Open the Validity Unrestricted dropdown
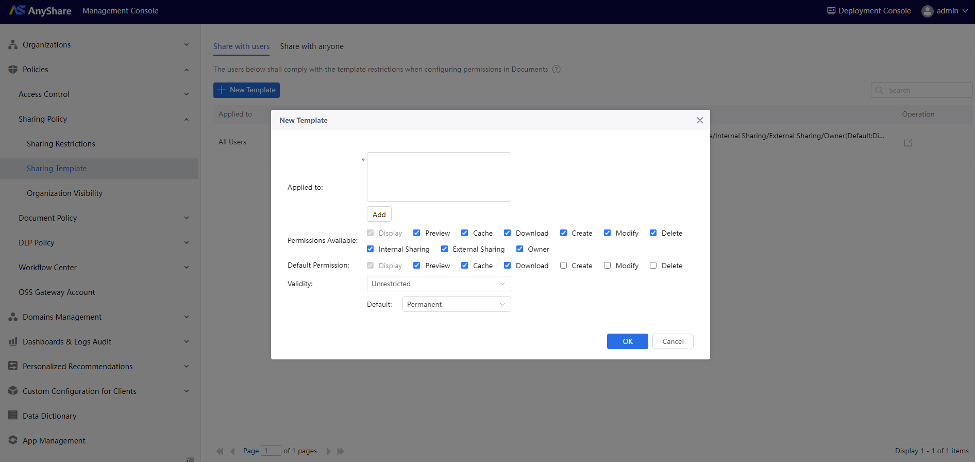This screenshot has width=976, height=462. 439,284
